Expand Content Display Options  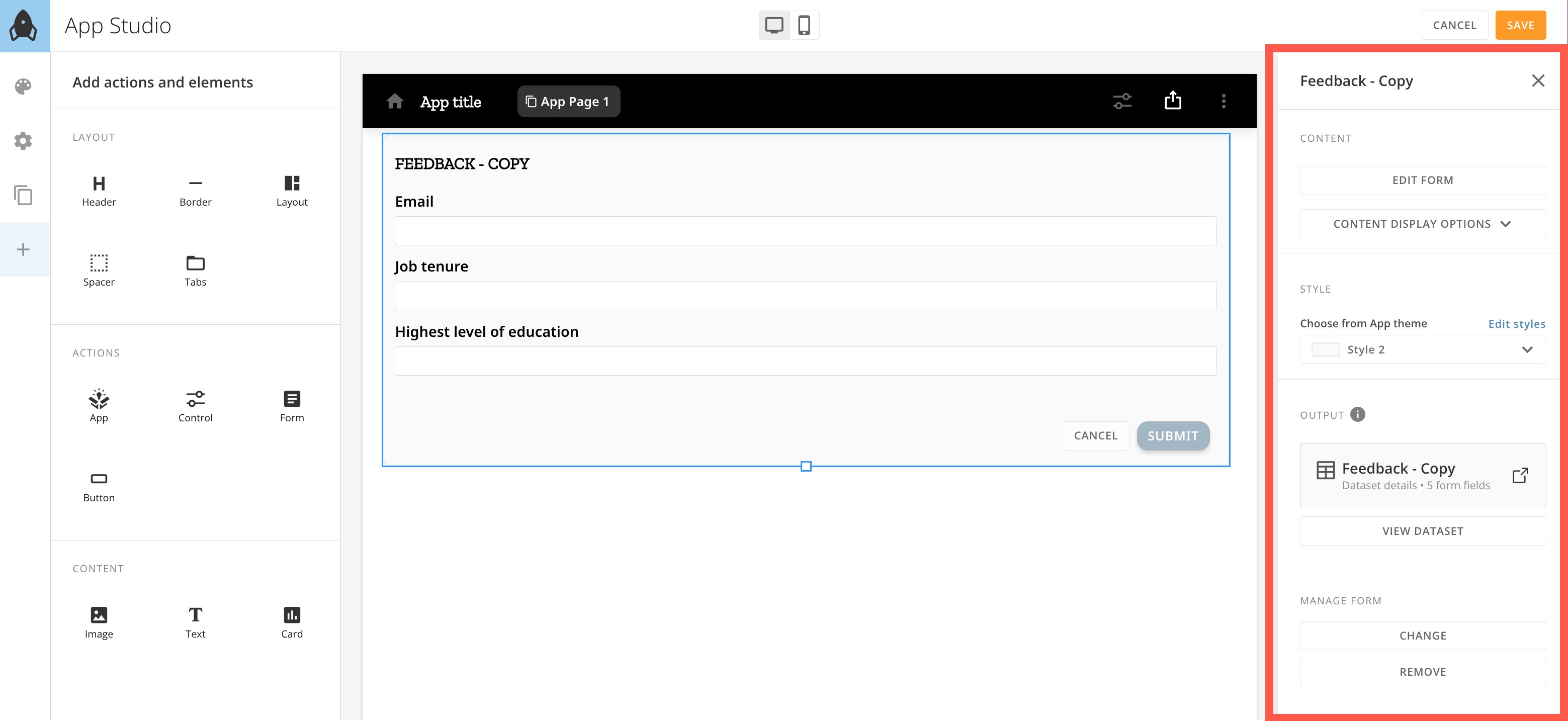(1422, 224)
